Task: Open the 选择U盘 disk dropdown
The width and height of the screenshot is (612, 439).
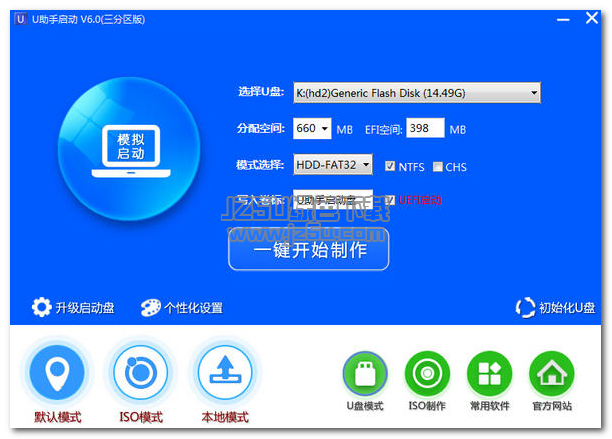Action: (417, 92)
